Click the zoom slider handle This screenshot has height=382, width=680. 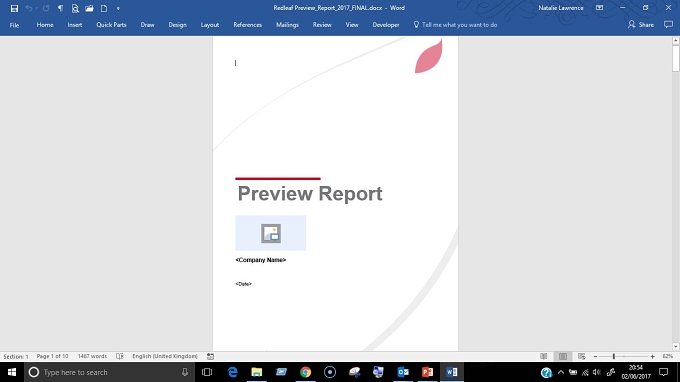614,356
